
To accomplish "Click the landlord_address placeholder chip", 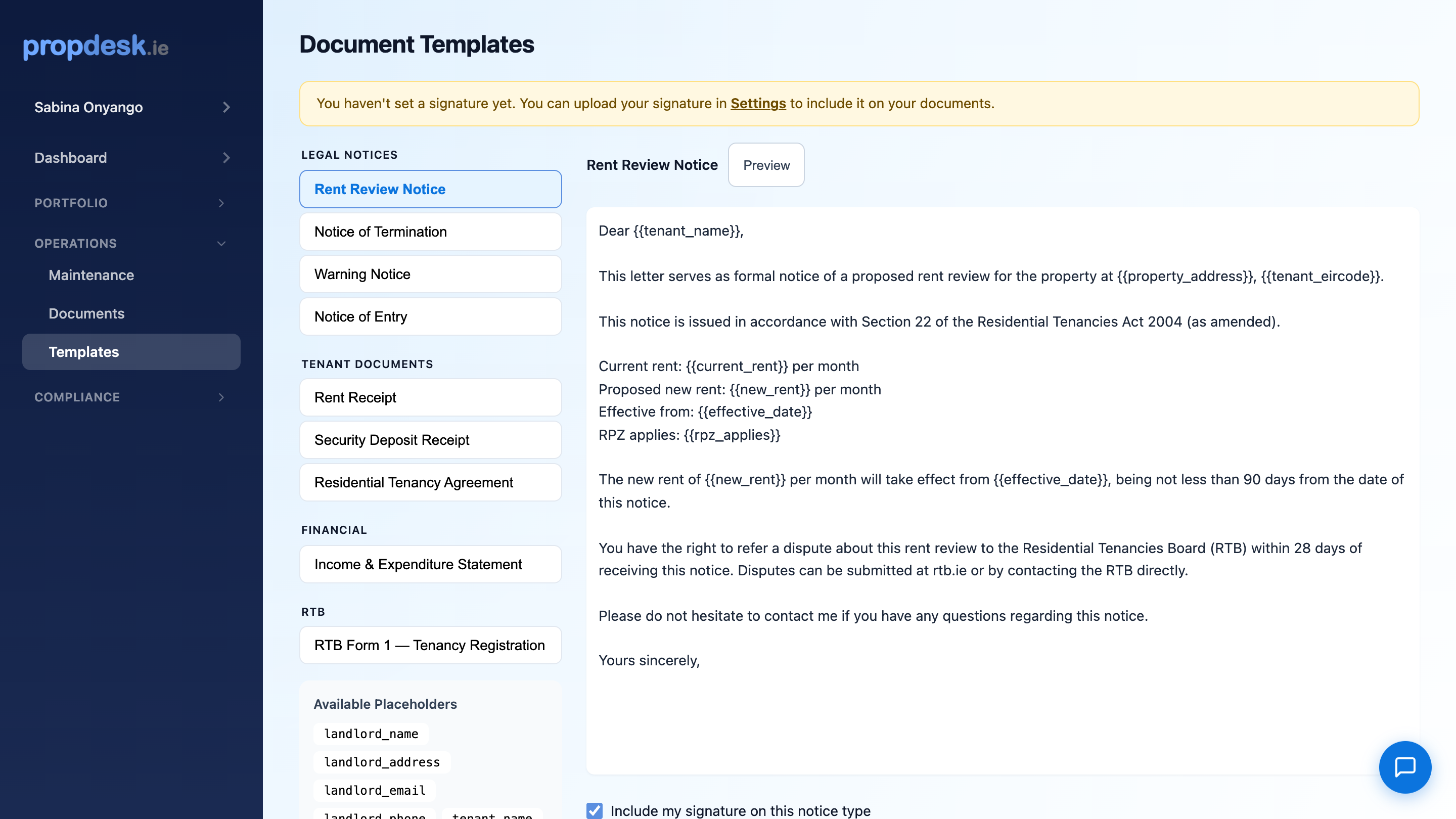I will [382, 762].
